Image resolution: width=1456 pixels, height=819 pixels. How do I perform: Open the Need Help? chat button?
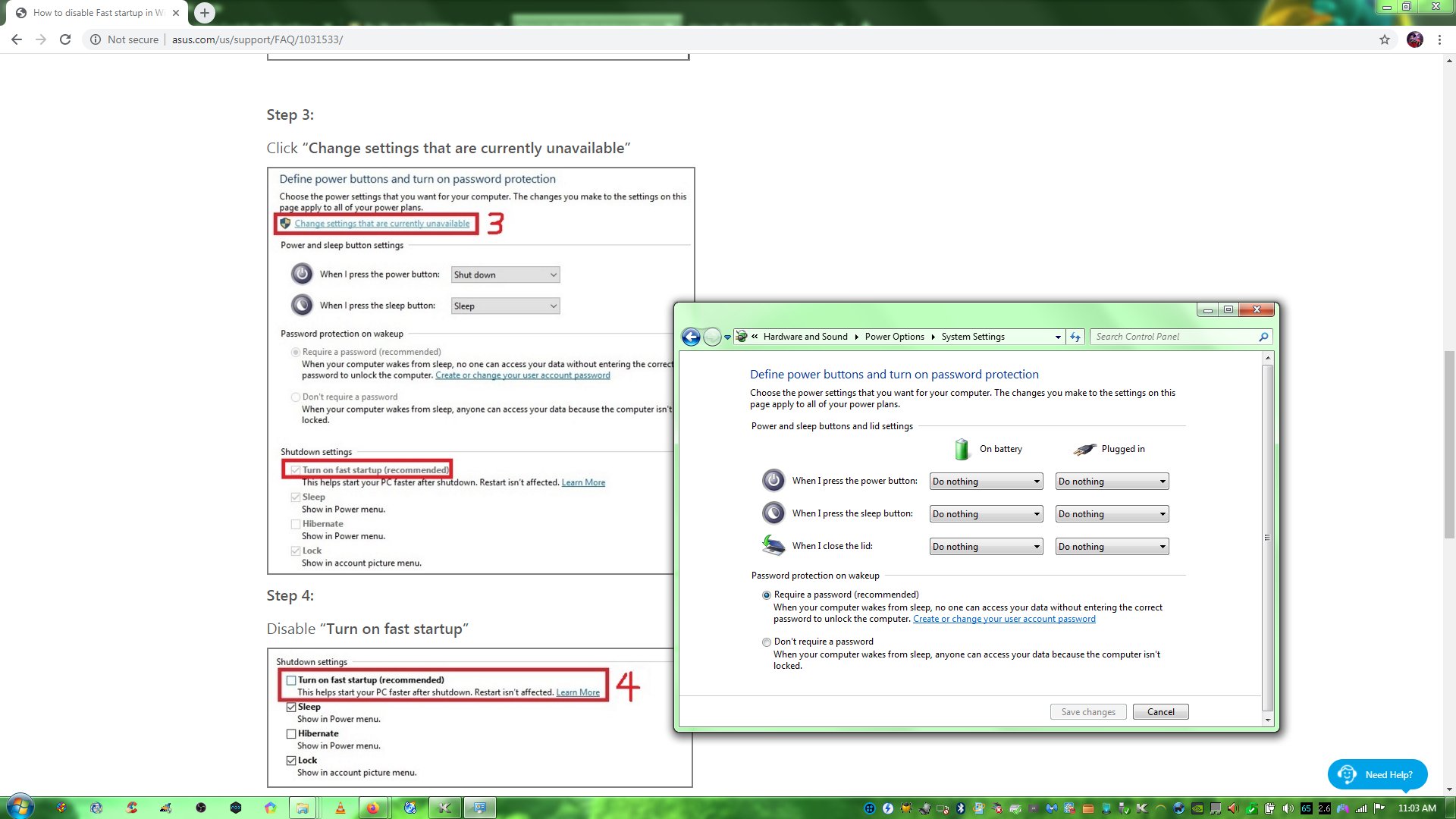click(x=1377, y=774)
